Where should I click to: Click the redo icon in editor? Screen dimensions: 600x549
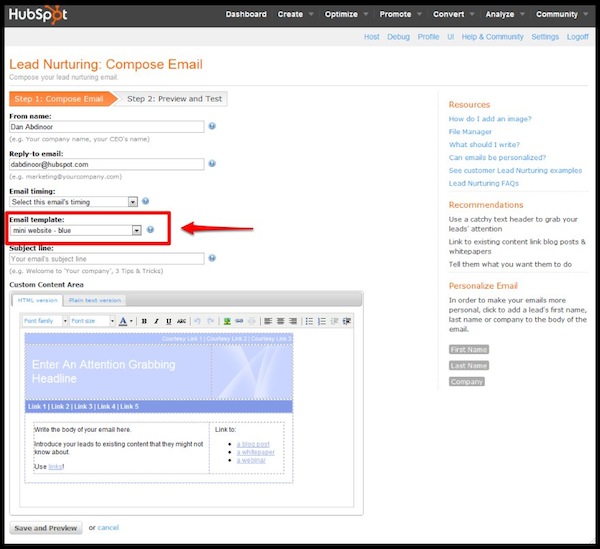pyautogui.click(x=210, y=321)
